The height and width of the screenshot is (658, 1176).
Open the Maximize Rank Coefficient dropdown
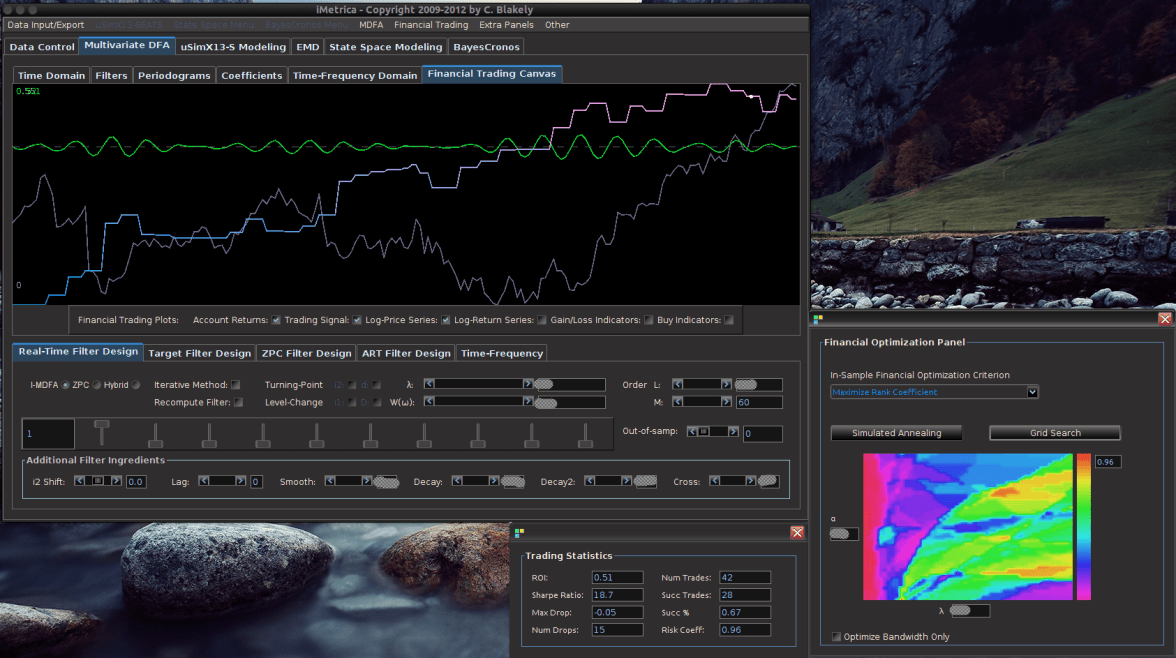click(1032, 392)
